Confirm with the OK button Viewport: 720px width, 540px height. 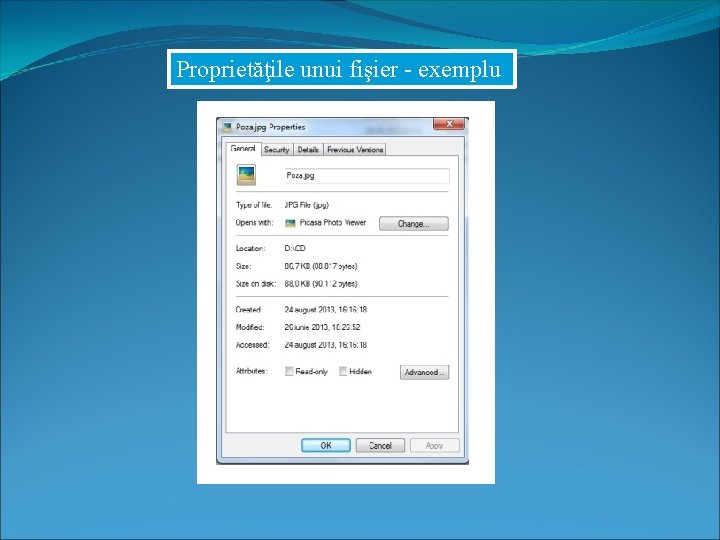(326, 445)
